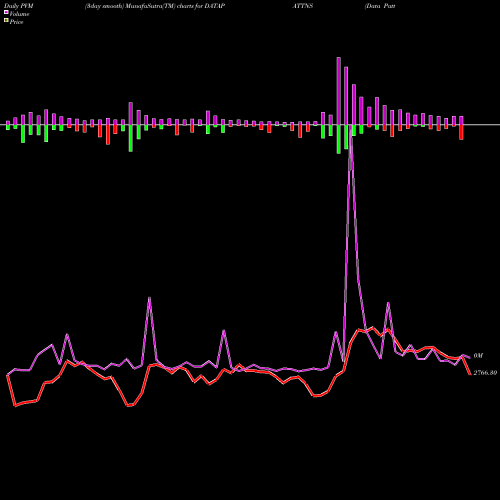Click the 'Daily PVM' title text
This screenshot has height=500, width=500.
(x=19, y=6)
